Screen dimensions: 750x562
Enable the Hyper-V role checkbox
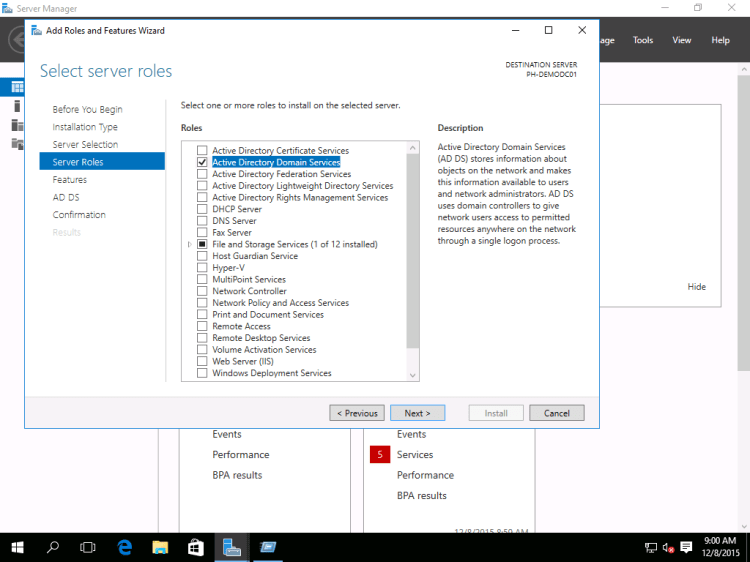(x=202, y=268)
